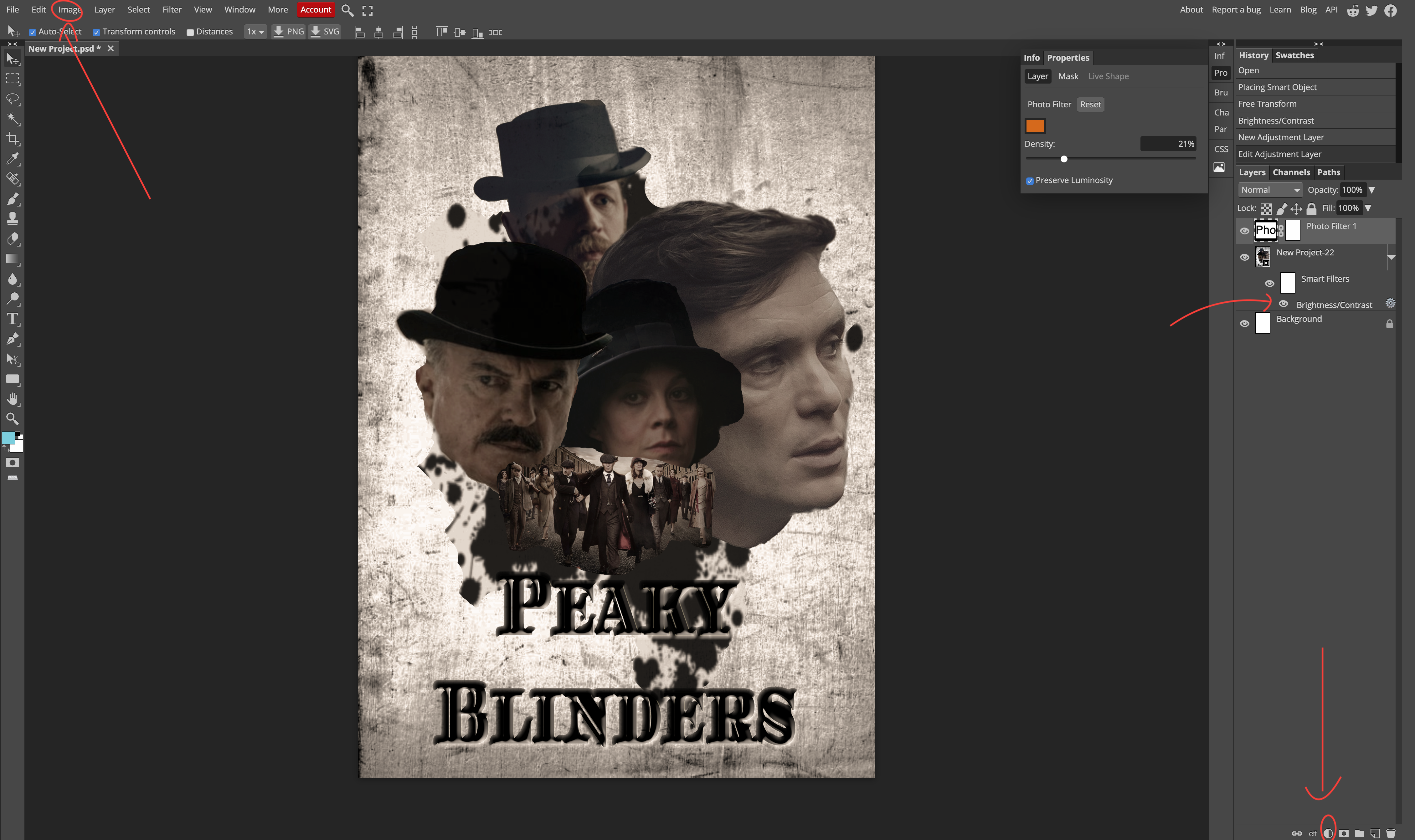Switch to the Mask tab in Properties
The height and width of the screenshot is (840, 1415).
point(1068,76)
